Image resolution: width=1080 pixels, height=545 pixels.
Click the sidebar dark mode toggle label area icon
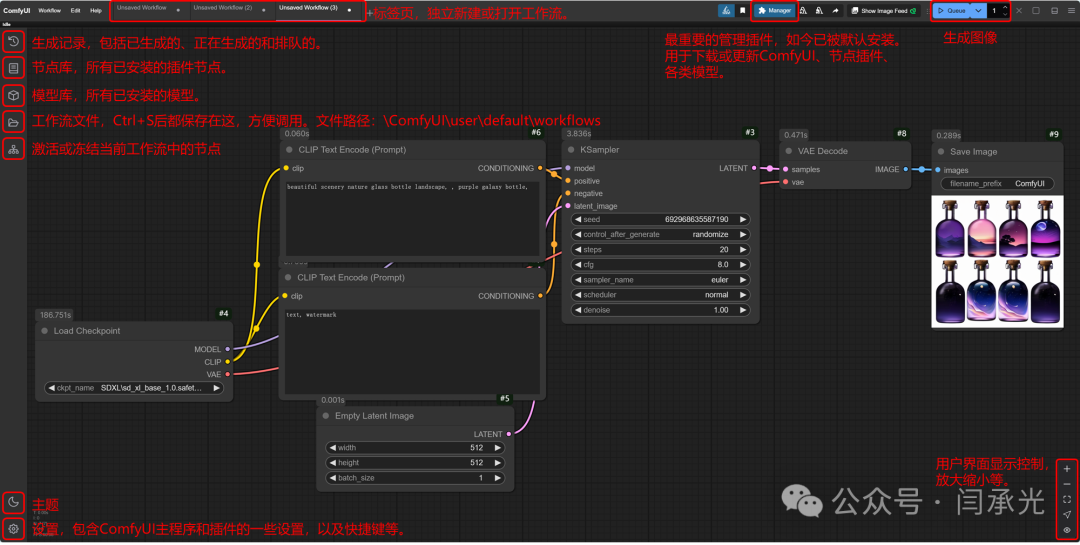pyautogui.click(x=13, y=502)
